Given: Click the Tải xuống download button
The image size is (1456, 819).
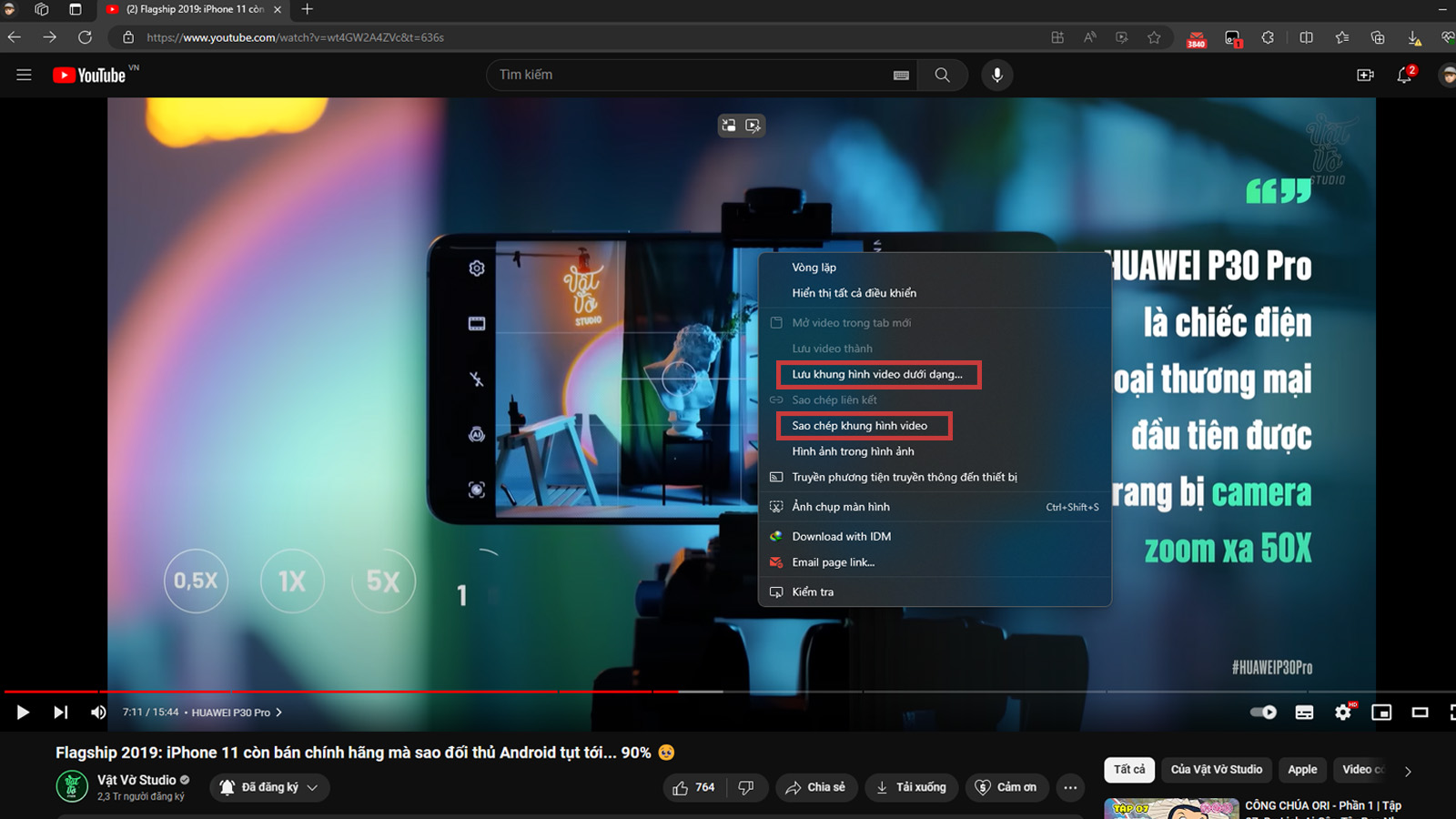Looking at the screenshot, I should point(911,787).
